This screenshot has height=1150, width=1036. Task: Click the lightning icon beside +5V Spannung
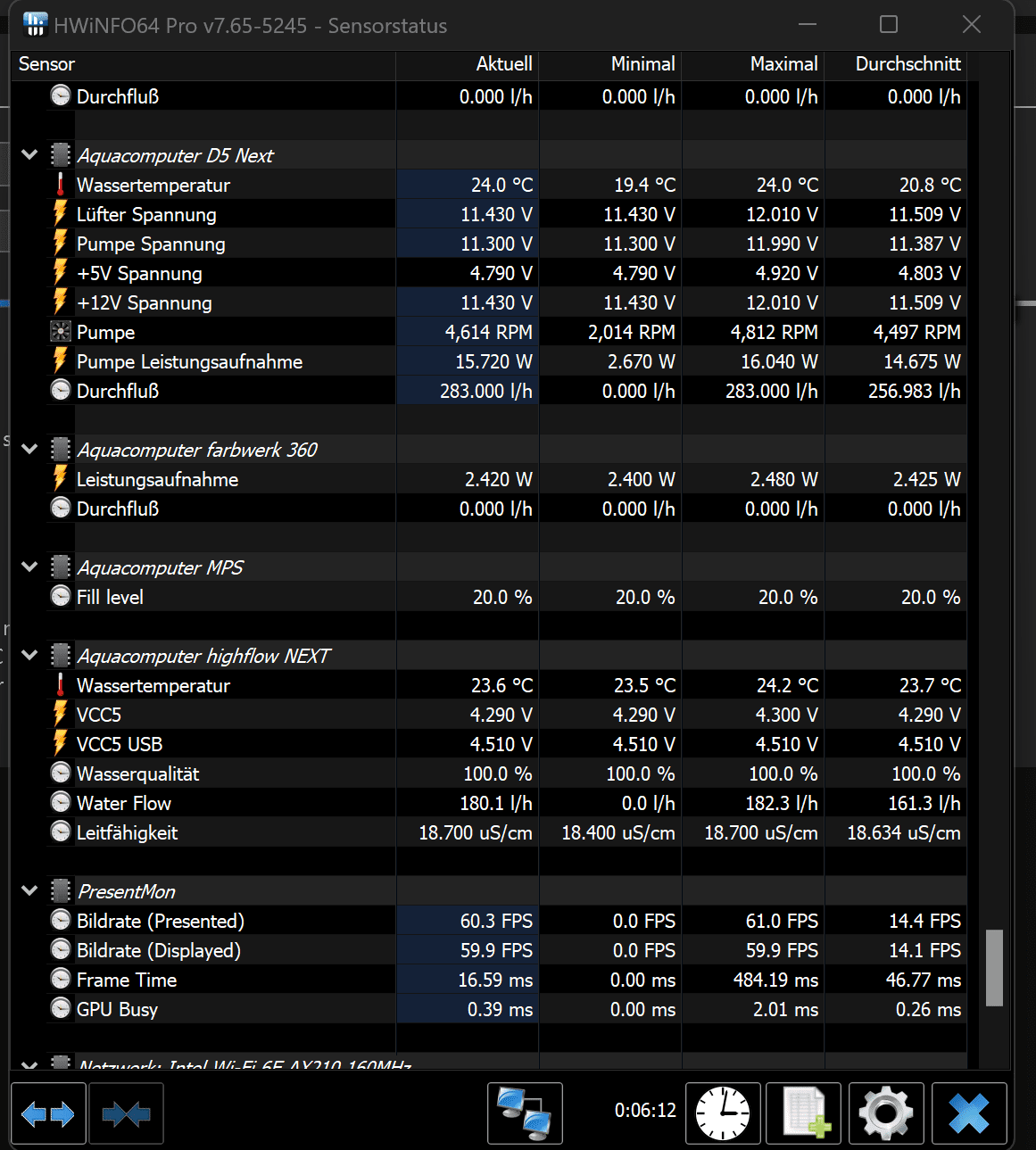60,273
